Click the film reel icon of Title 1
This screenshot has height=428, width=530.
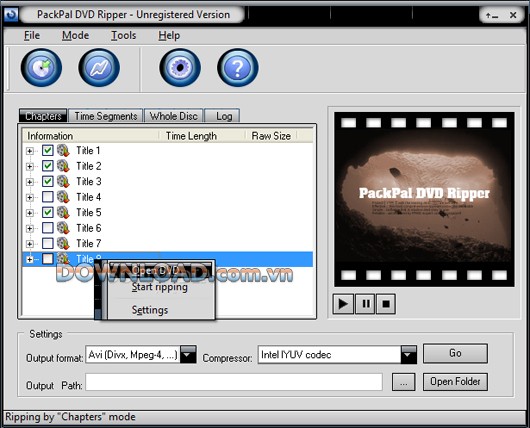point(63,150)
